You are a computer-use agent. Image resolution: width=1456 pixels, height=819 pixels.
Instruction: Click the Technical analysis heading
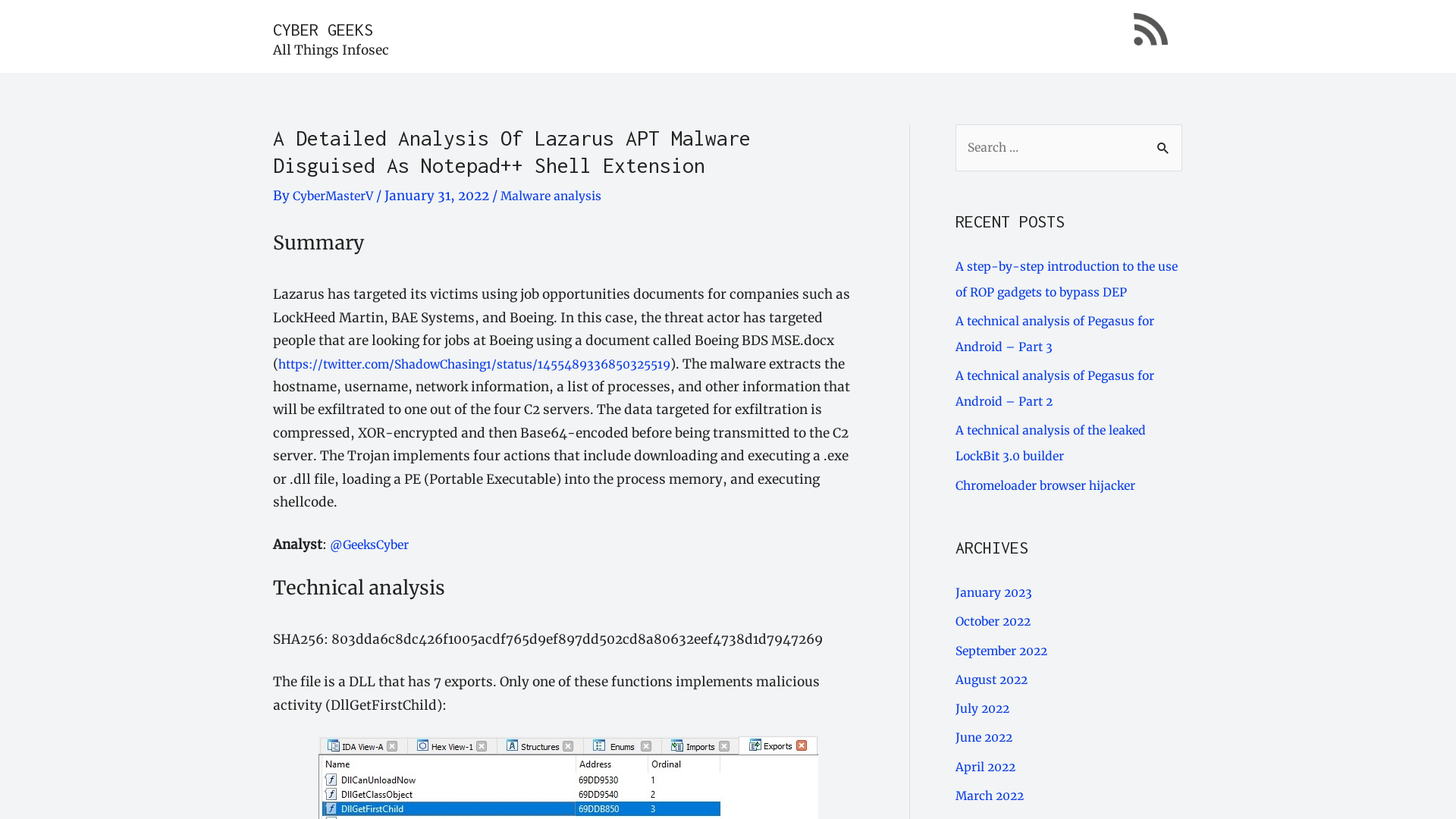coord(359,588)
